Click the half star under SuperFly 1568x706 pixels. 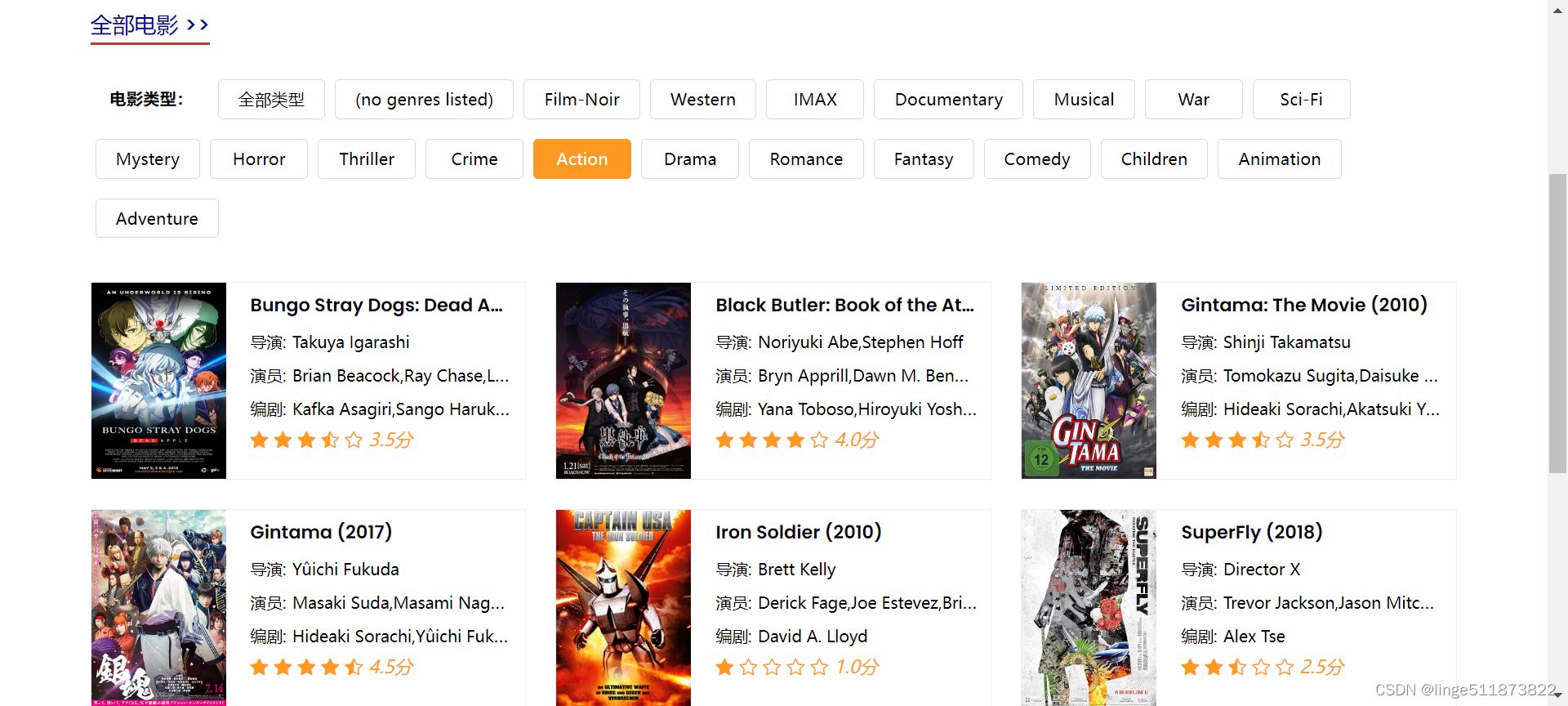click(x=1237, y=668)
